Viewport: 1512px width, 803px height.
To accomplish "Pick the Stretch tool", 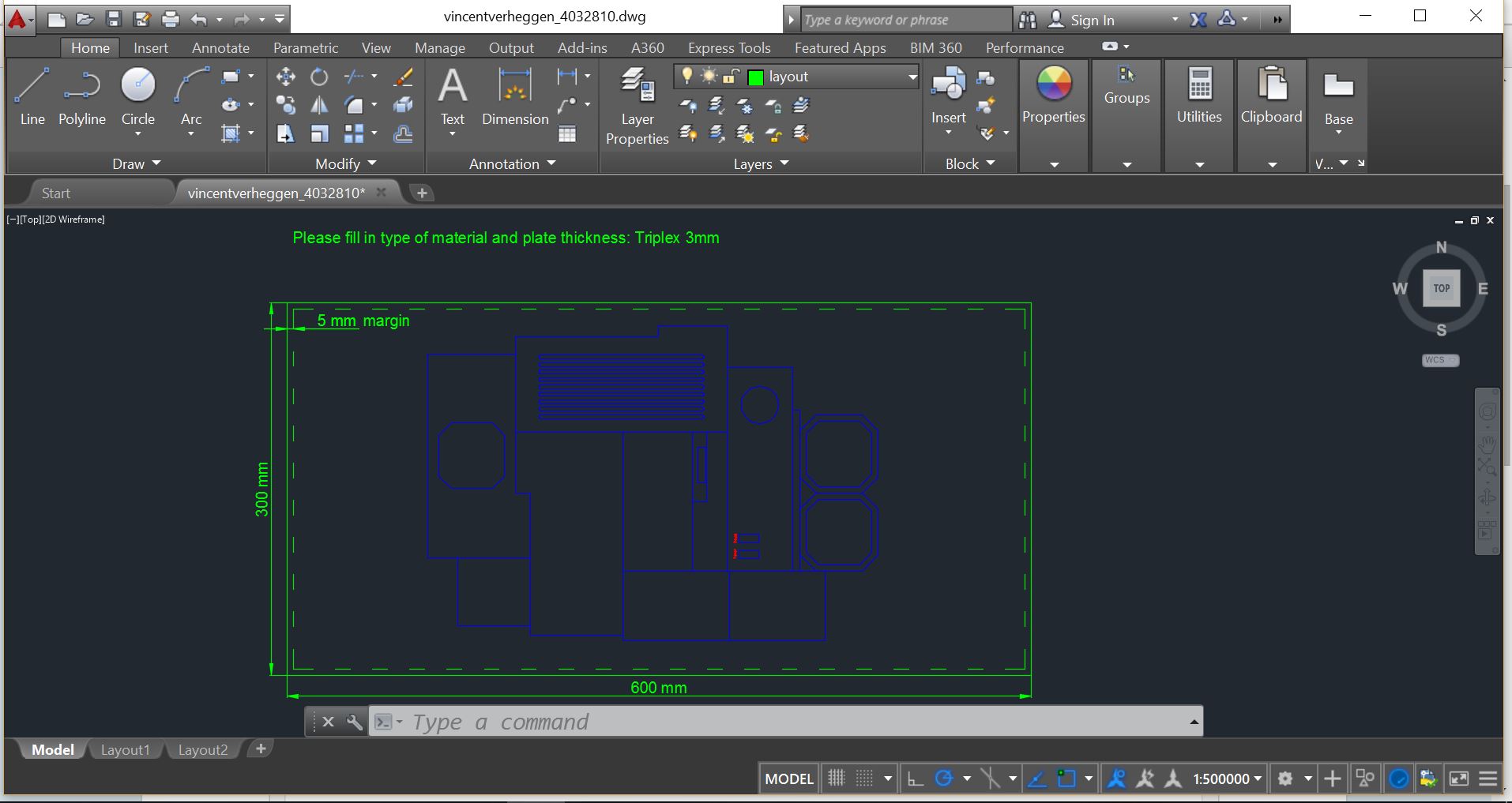I will pos(285,133).
